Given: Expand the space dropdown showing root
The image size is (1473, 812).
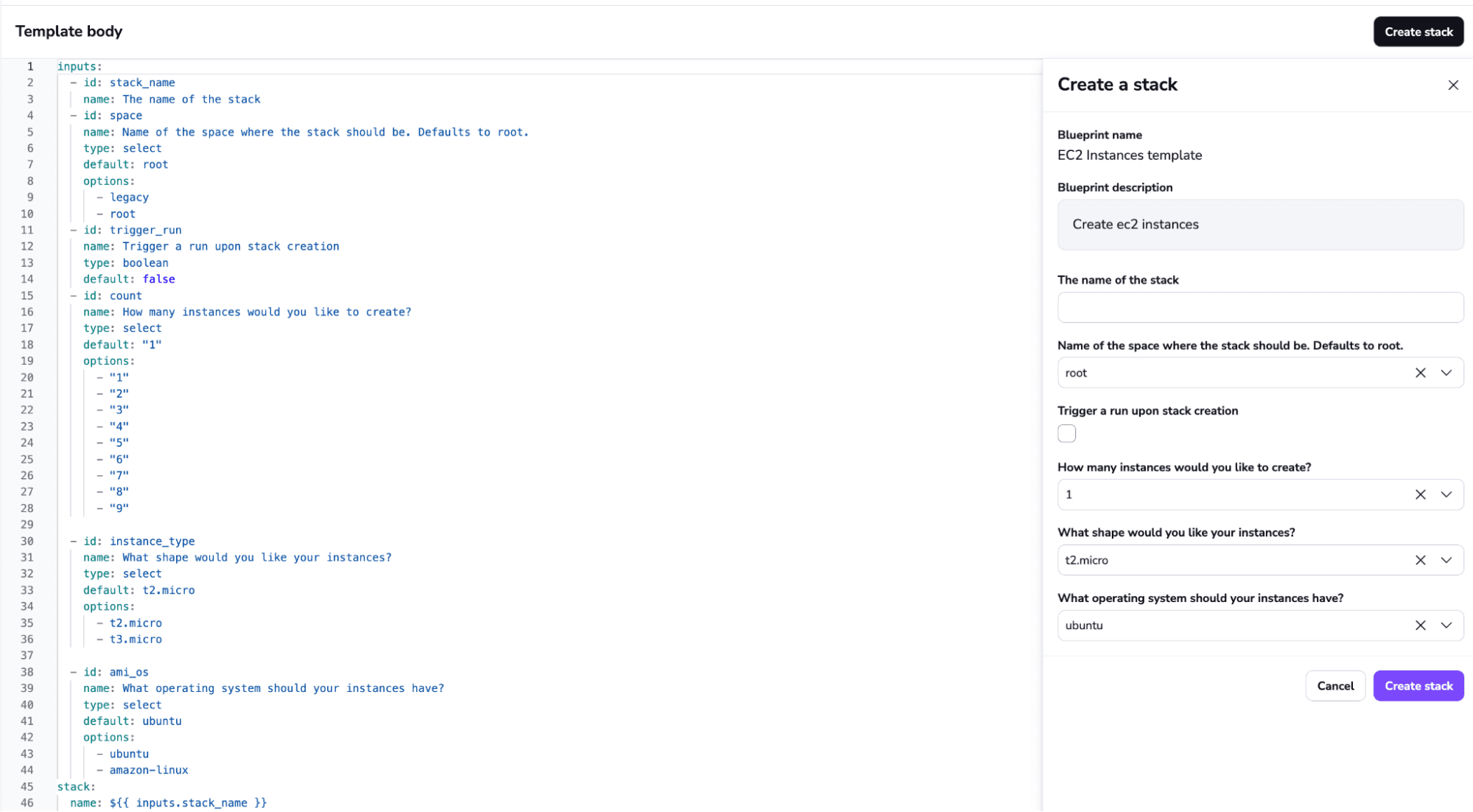Looking at the screenshot, I should pyautogui.click(x=1446, y=373).
